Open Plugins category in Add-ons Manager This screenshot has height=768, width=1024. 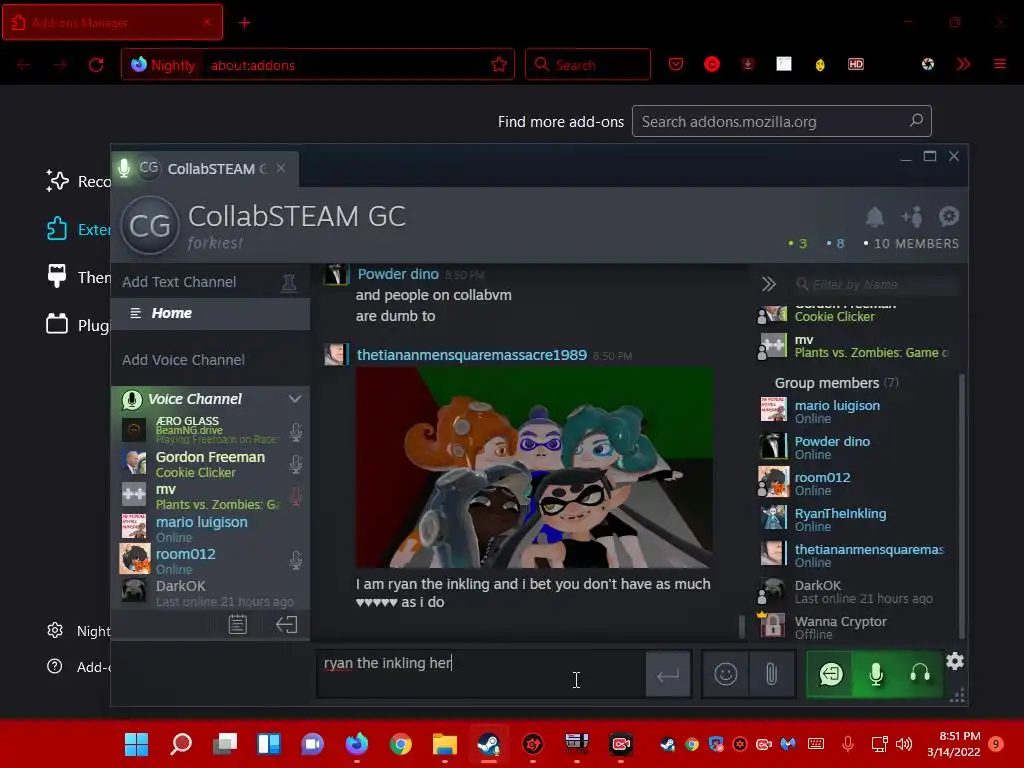[x=78, y=325]
